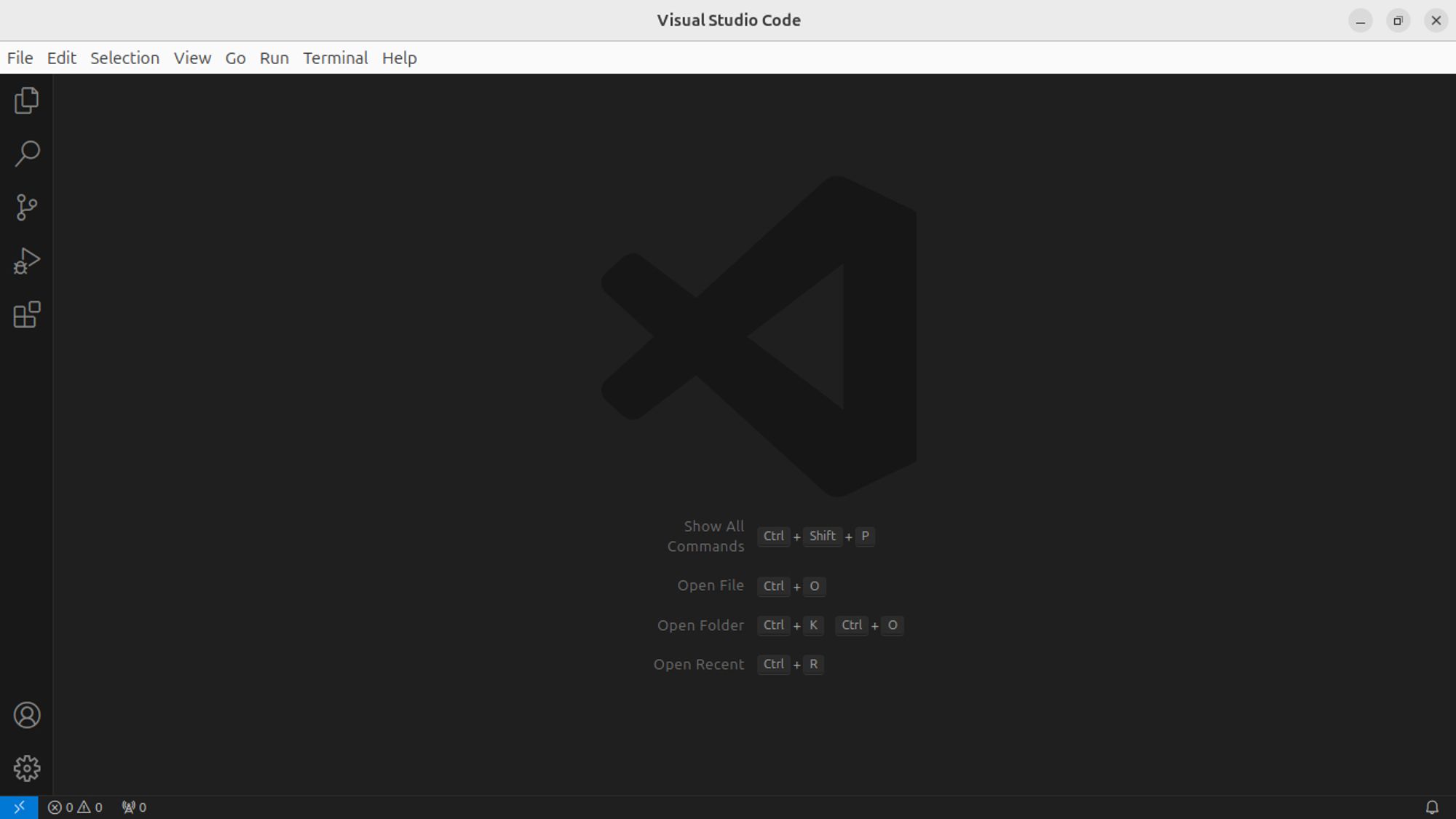Click the Open Recent label
The image size is (1456, 819).
tap(698, 665)
